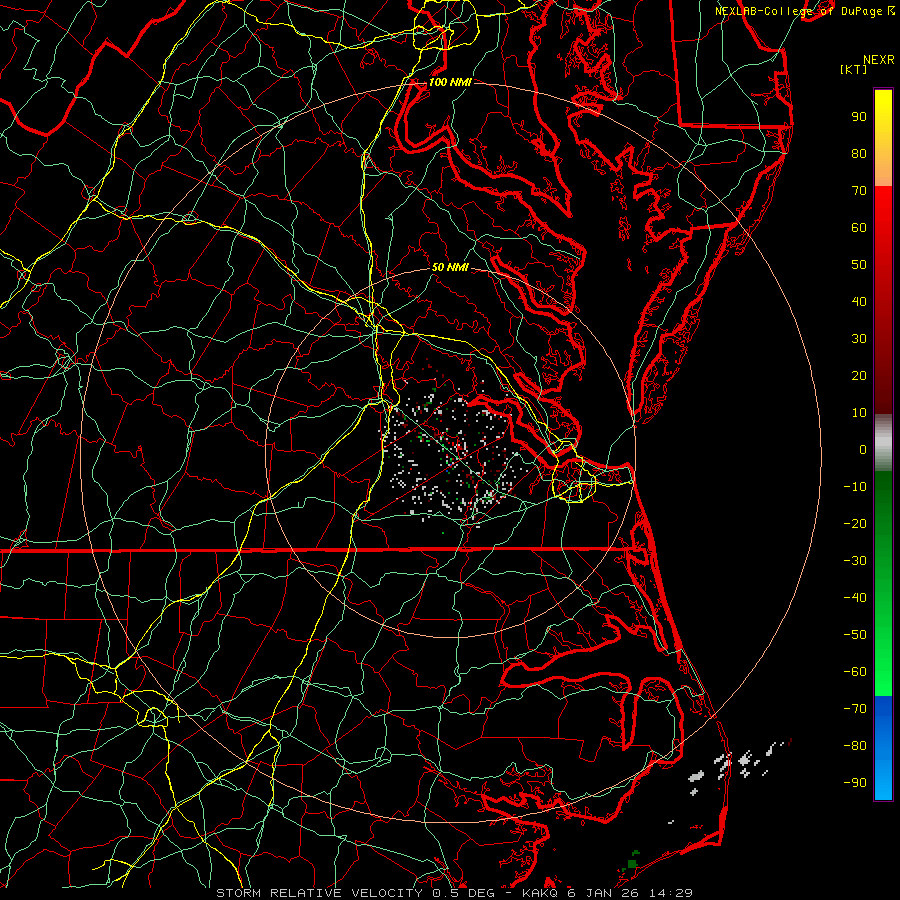
Task: Click the 40 value on the velocity scale
Action: click(859, 302)
